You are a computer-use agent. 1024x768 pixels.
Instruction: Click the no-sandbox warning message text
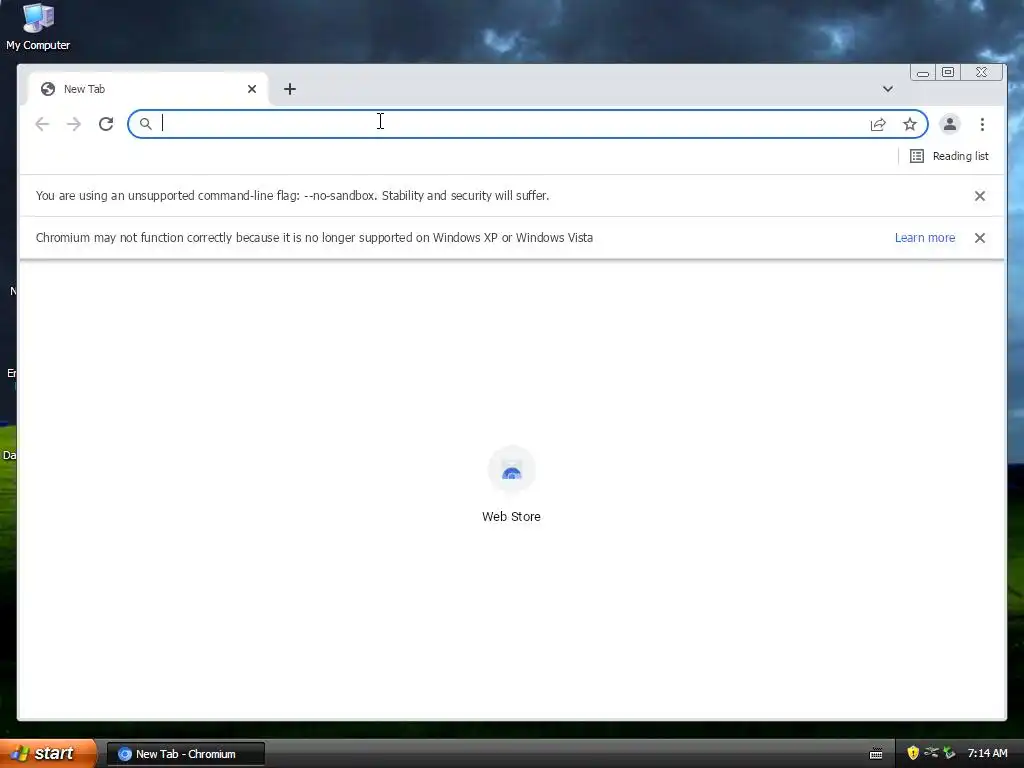coord(293,196)
